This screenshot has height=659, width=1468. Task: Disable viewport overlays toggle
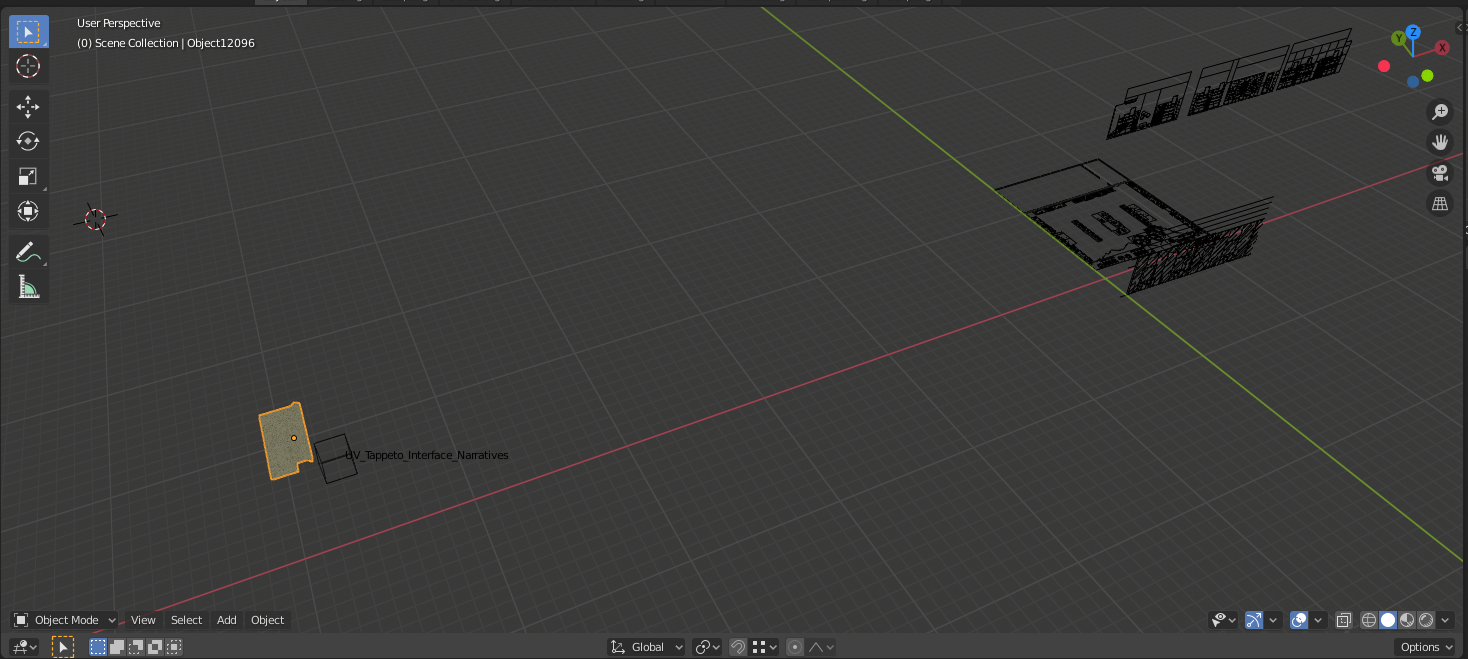point(1299,620)
